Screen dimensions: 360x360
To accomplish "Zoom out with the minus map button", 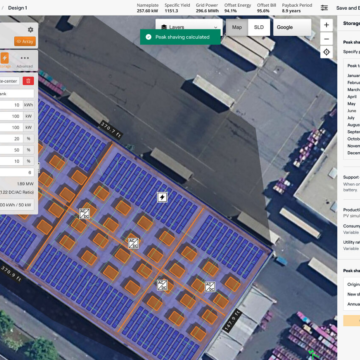I will (326, 39).
